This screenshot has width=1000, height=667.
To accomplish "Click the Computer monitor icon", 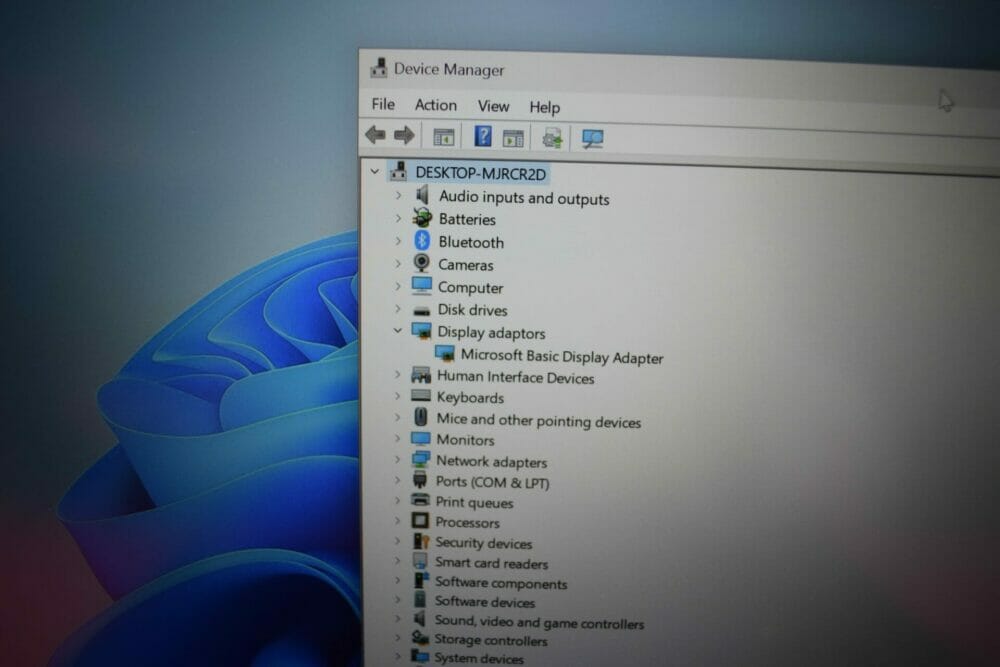I will click(x=422, y=286).
